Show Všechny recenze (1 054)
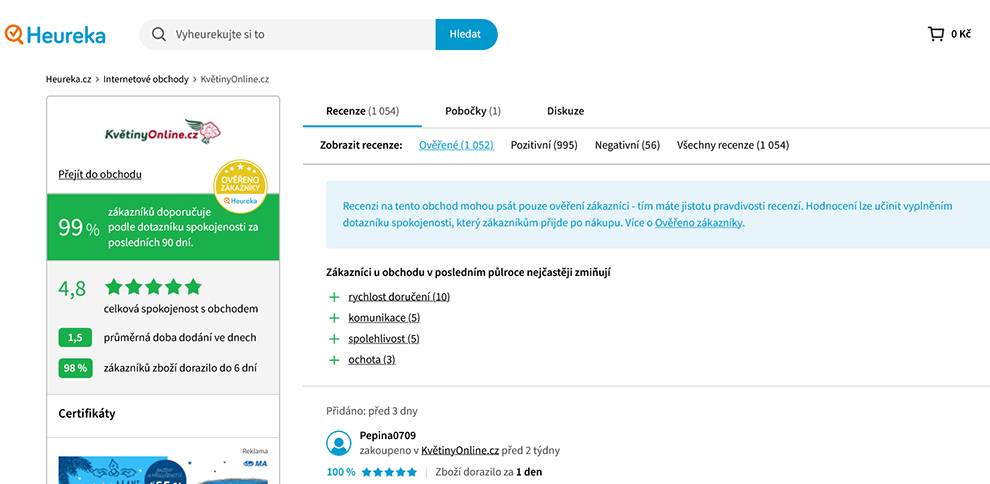Screen dimensions: 990x484 [x=733, y=145]
